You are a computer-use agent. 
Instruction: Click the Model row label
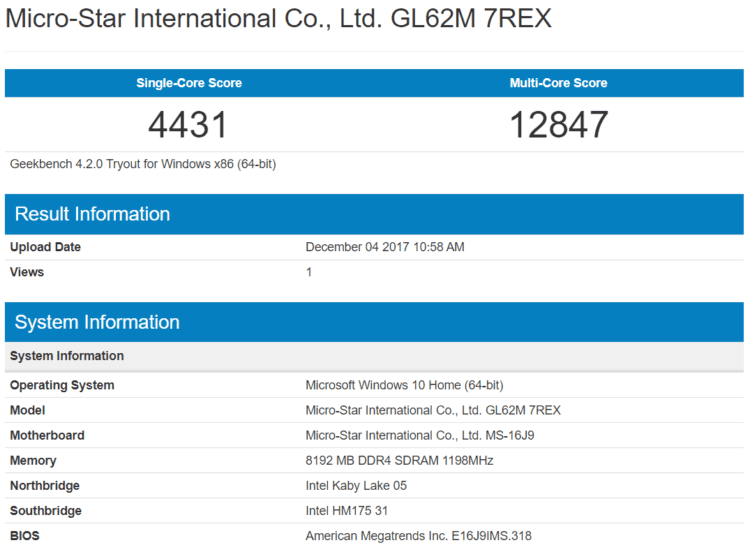[x=27, y=410]
